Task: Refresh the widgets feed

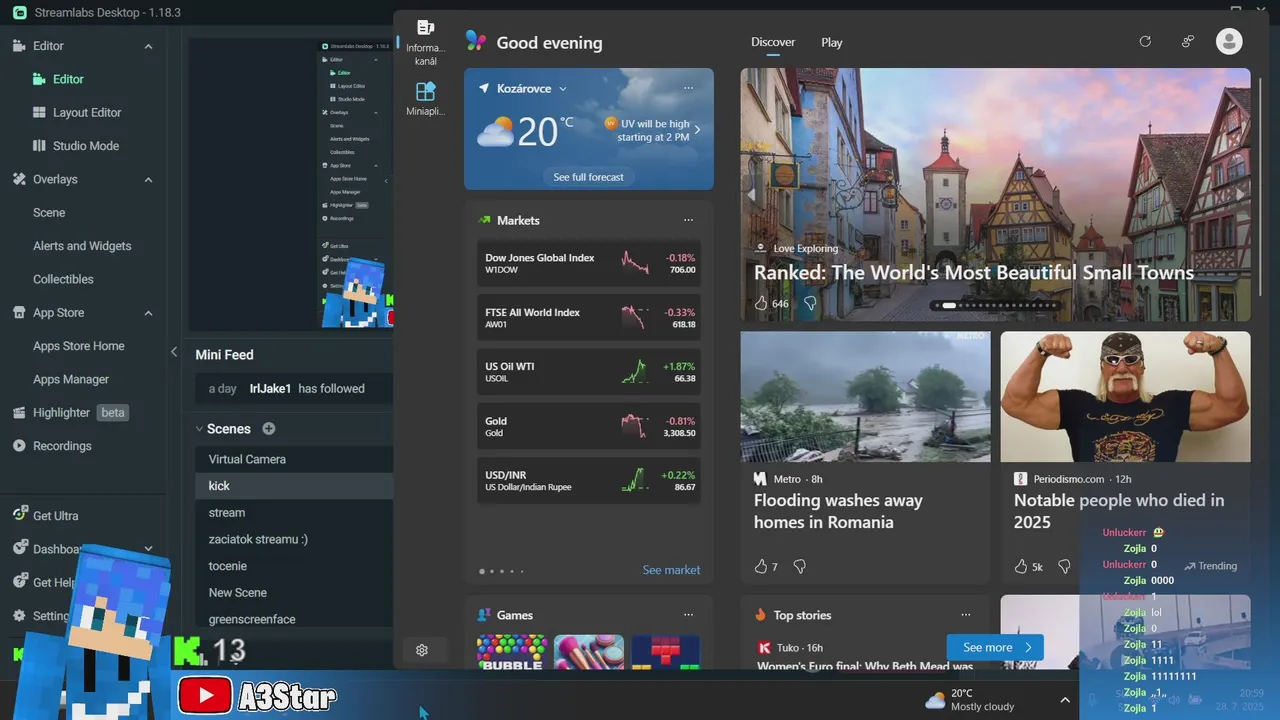Action: click(x=1145, y=41)
